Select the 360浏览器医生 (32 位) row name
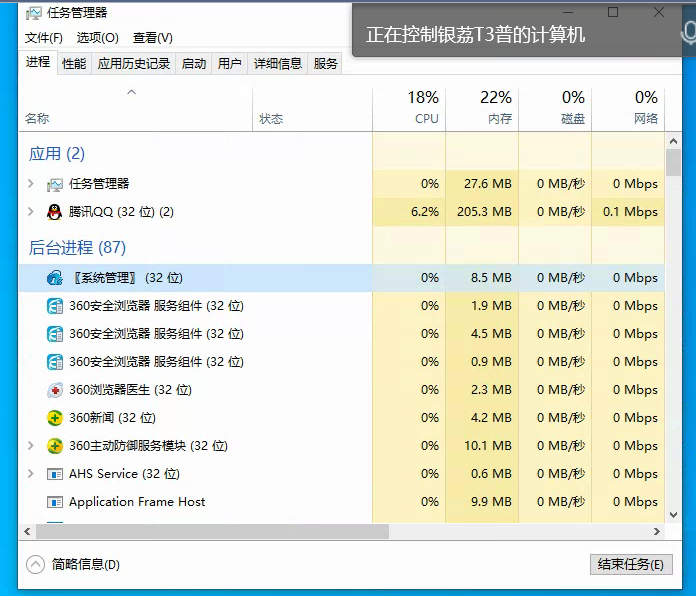 click(130, 390)
